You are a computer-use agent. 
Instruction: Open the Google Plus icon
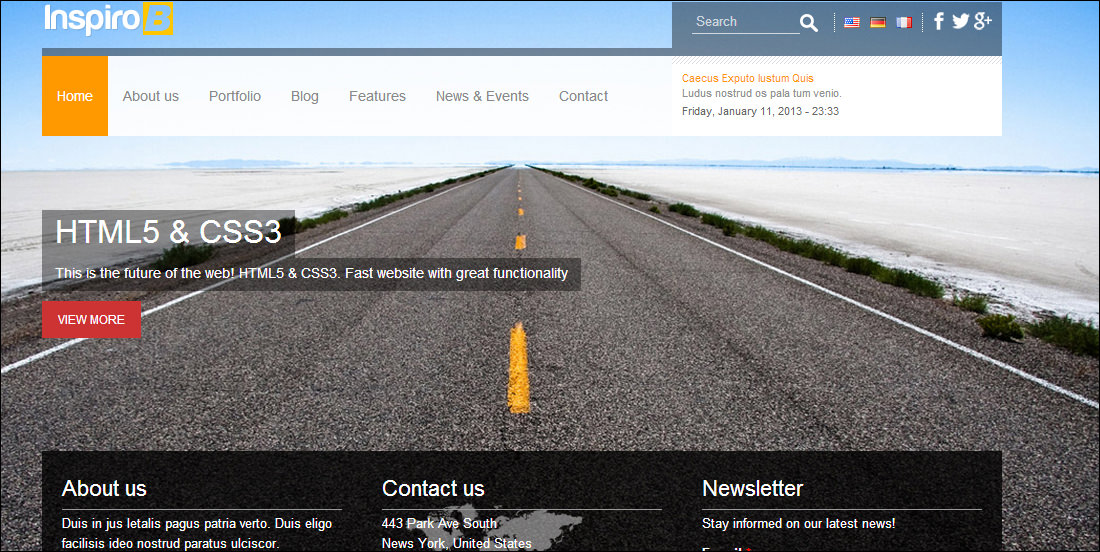tap(983, 21)
